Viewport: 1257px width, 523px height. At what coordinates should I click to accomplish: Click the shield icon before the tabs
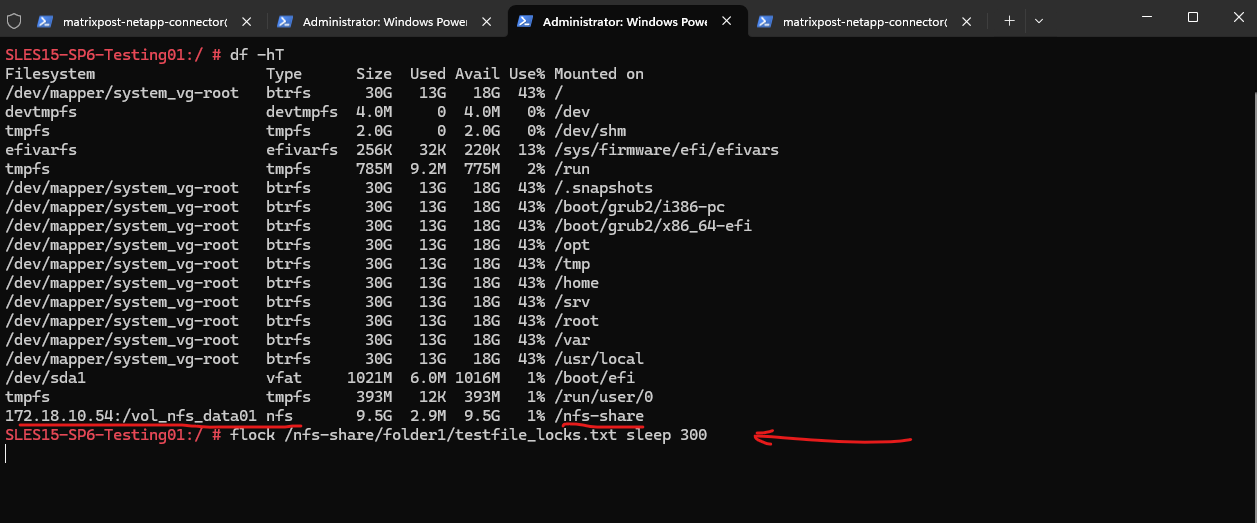13,20
